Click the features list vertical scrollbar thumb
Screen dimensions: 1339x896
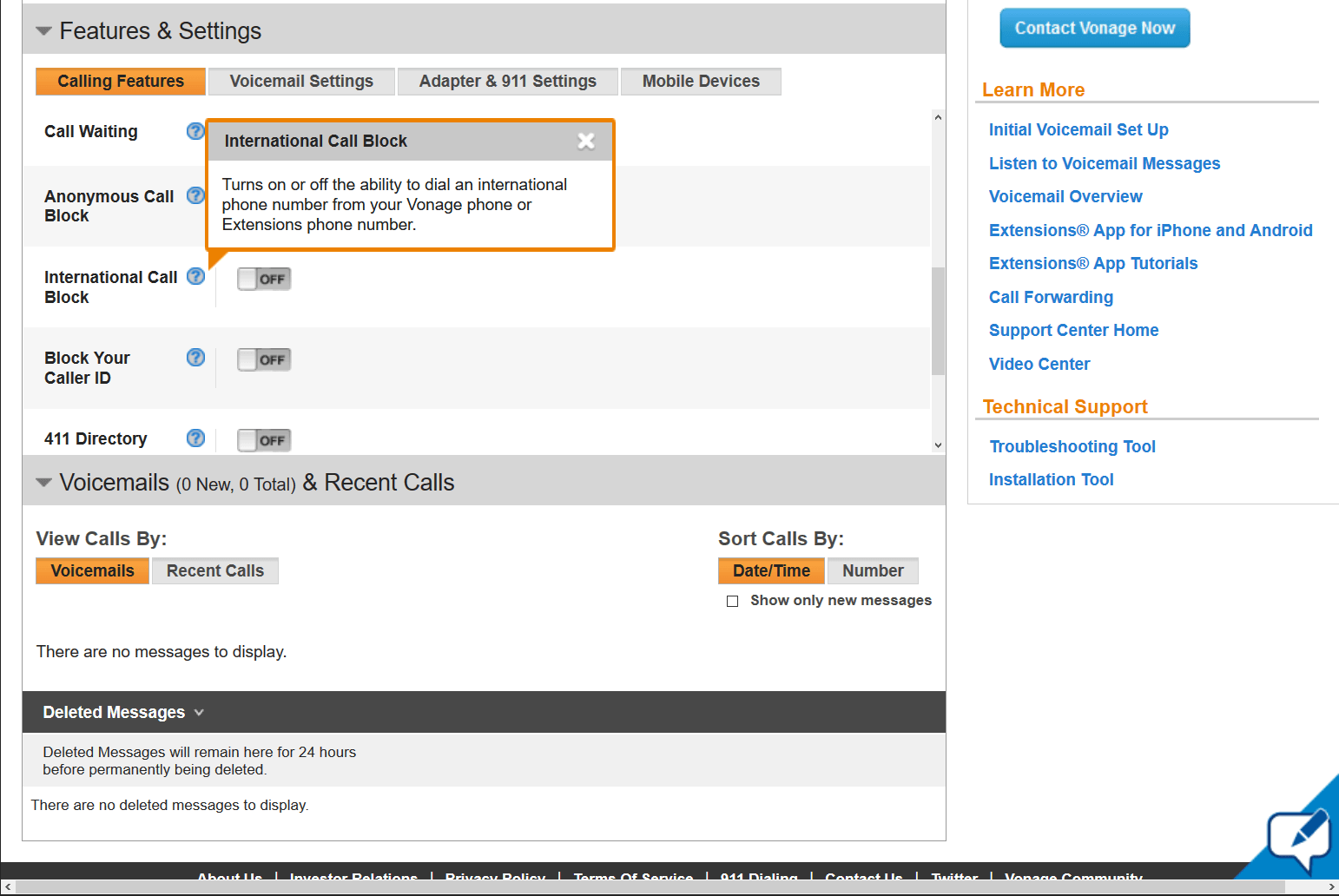point(938,321)
